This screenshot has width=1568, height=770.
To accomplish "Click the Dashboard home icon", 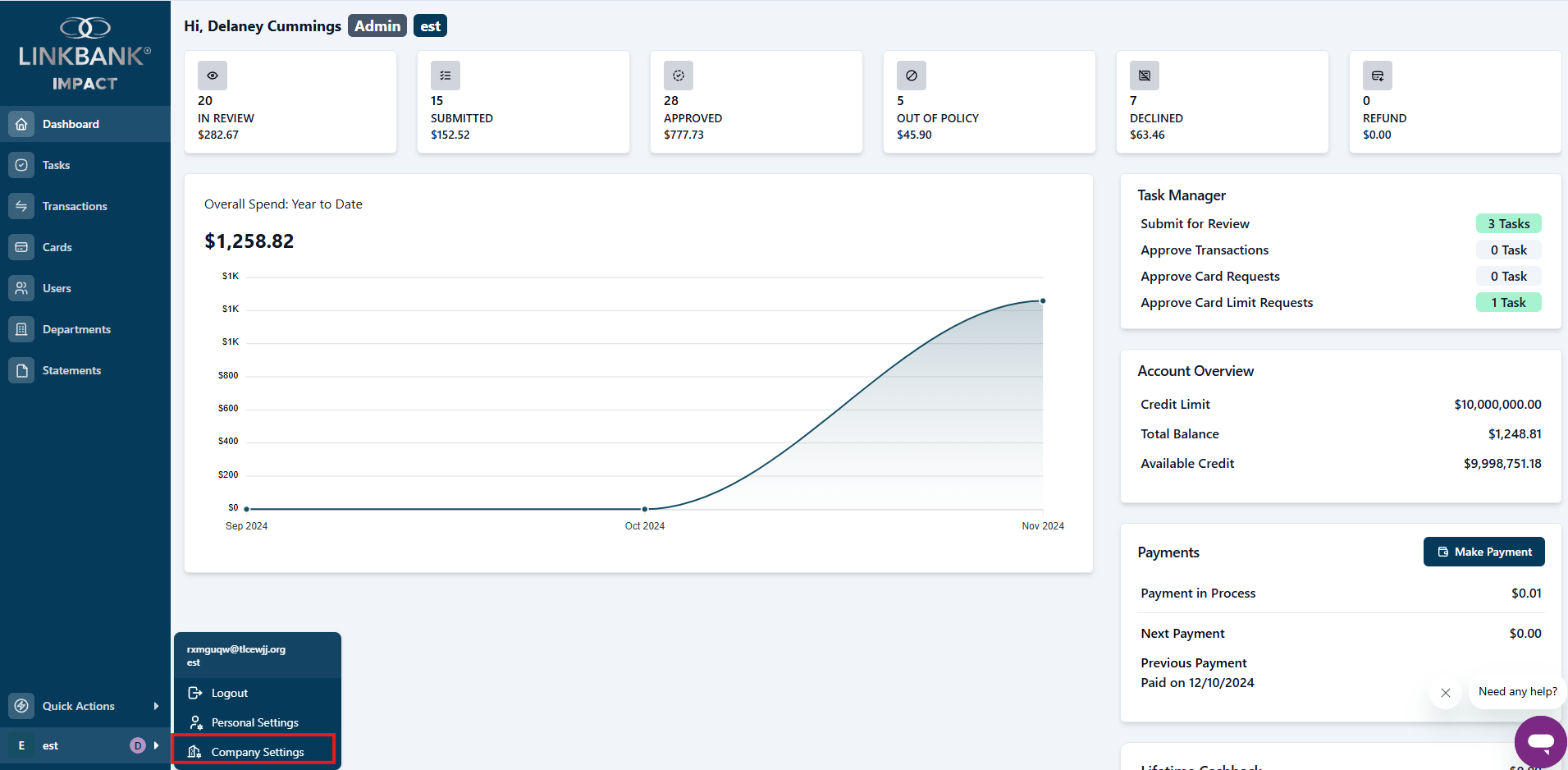I will [x=21, y=124].
